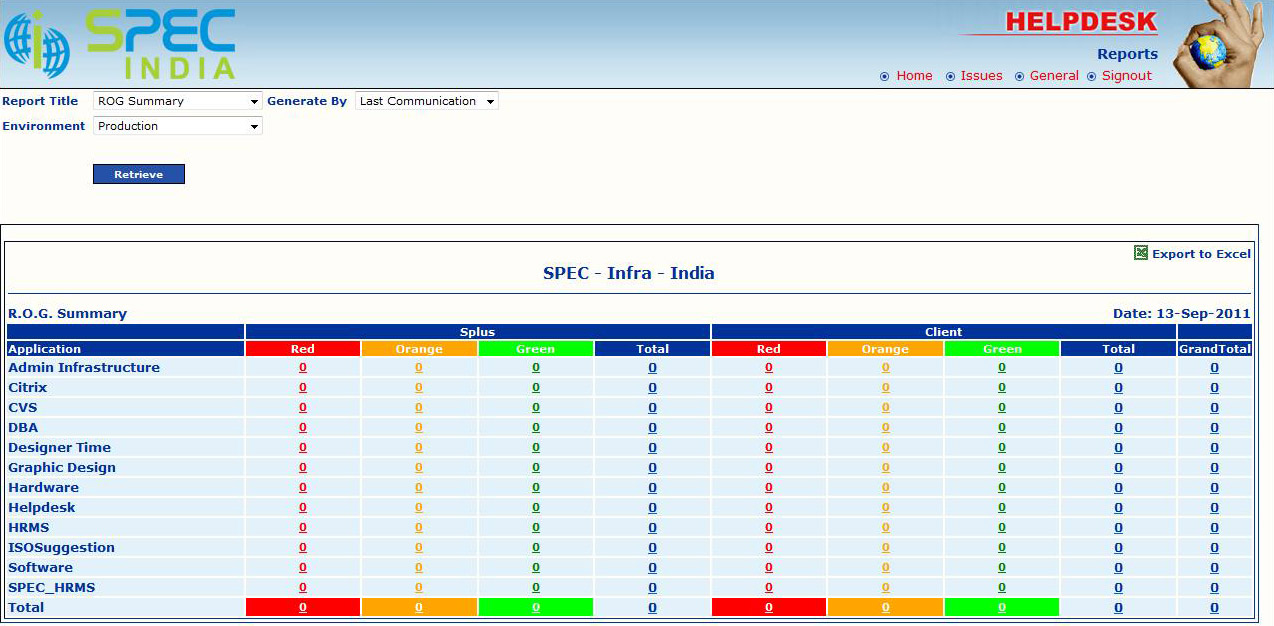Open the Report Title dropdown

pyautogui.click(x=177, y=101)
